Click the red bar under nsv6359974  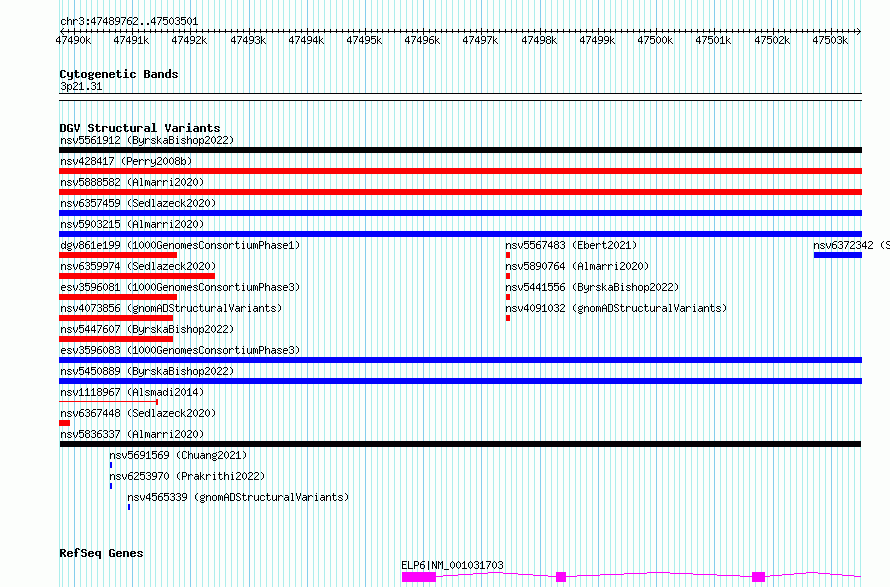point(137,276)
